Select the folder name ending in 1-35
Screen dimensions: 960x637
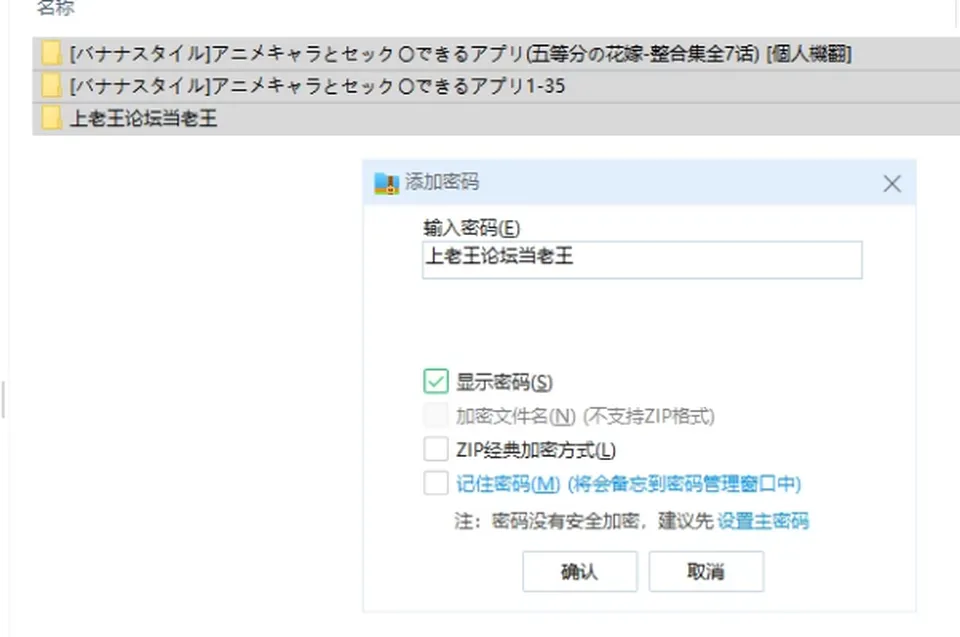click(x=317, y=86)
